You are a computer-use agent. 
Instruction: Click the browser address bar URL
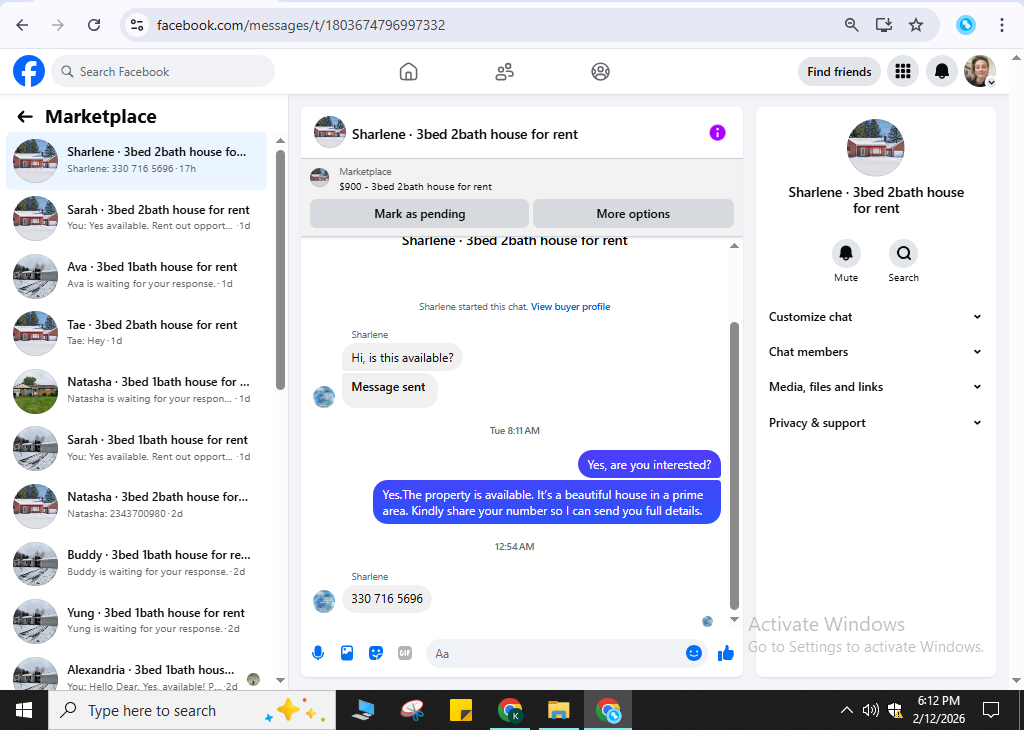click(x=301, y=25)
